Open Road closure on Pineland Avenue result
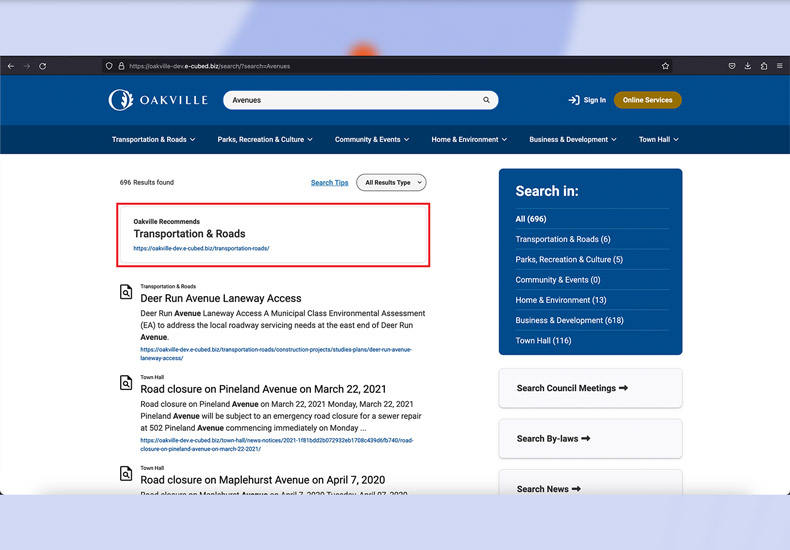This screenshot has height=550, width=790. click(x=263, y=389)
